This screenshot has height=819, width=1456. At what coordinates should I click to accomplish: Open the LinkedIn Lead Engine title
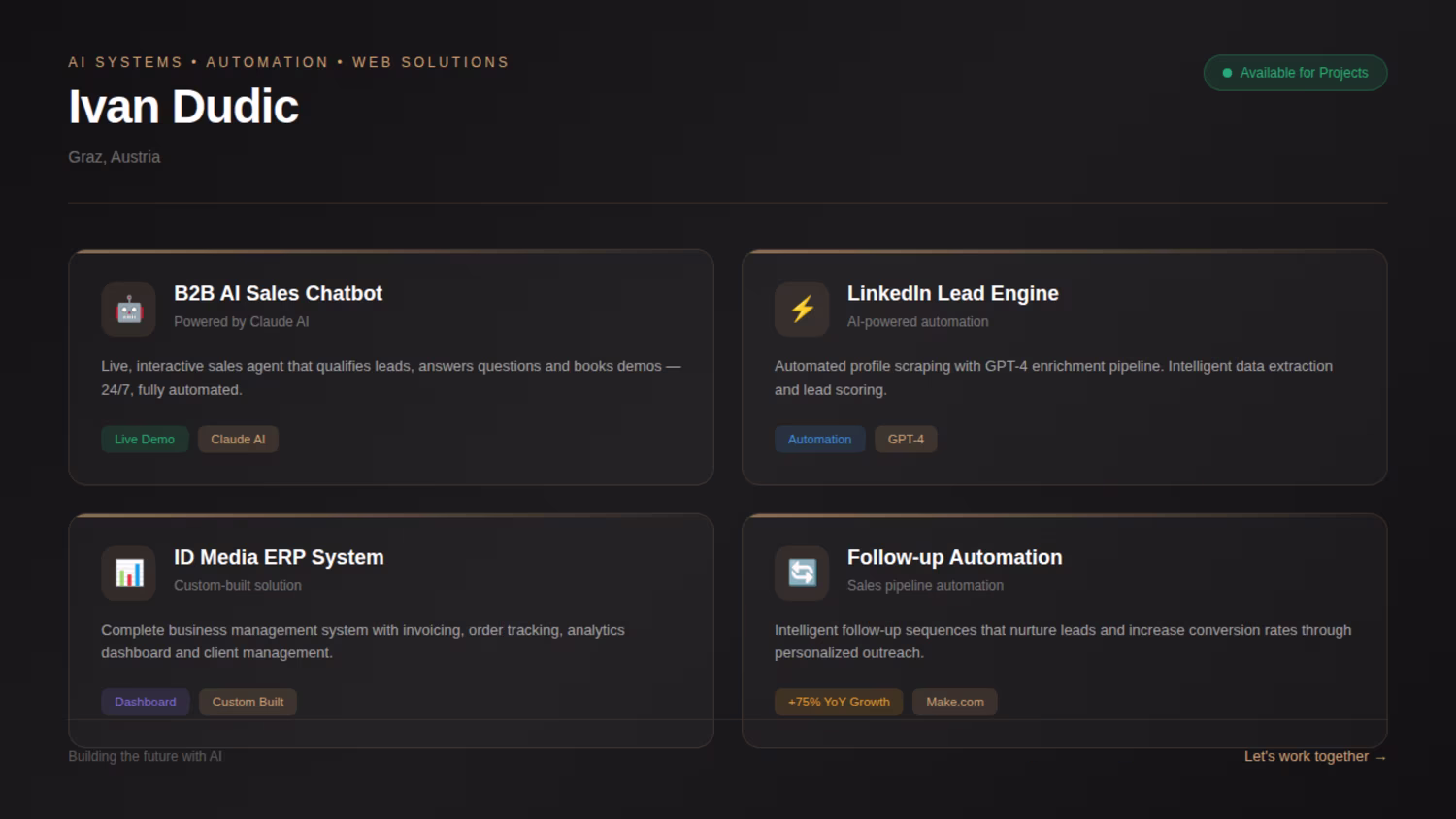tap(952, 293)
